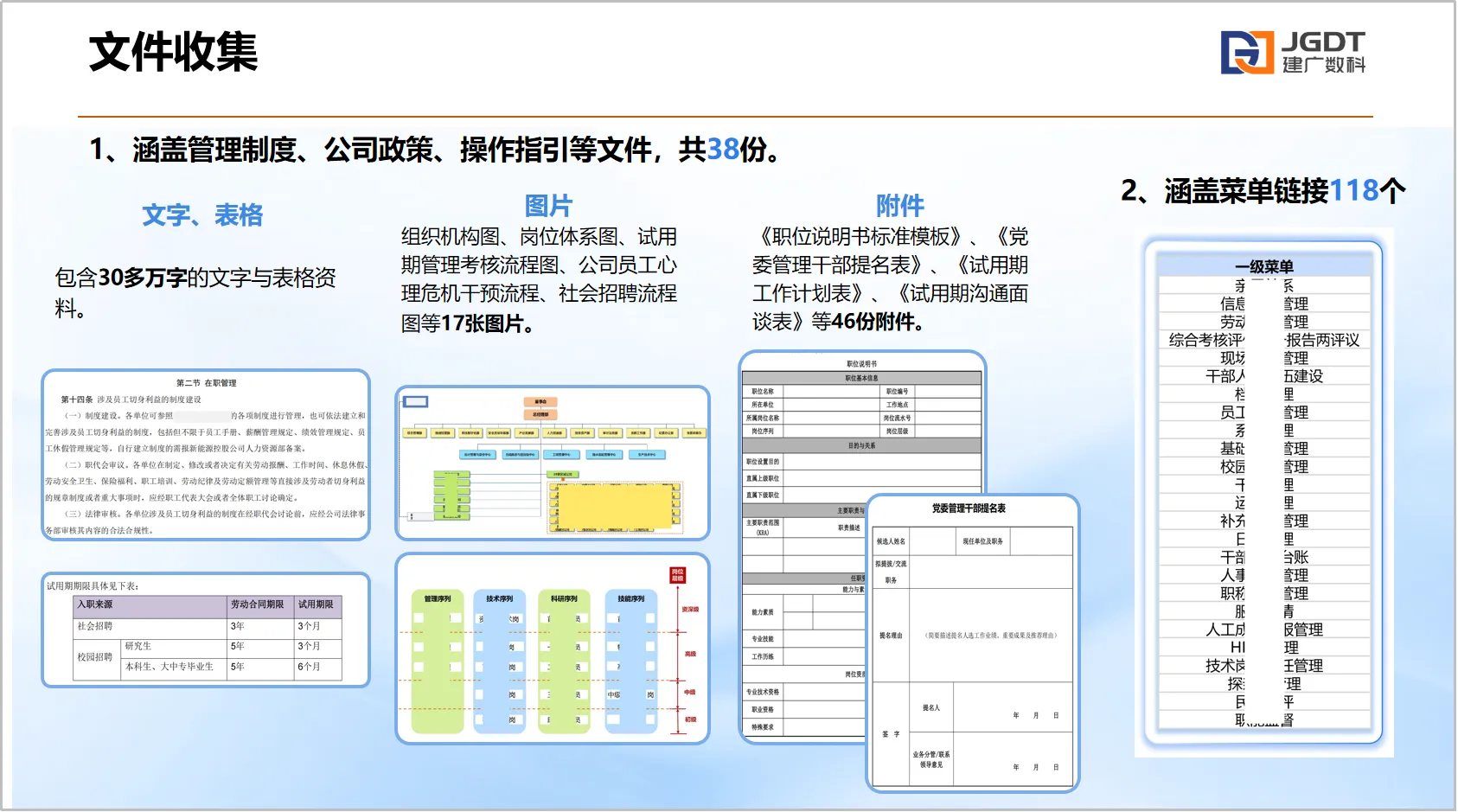Select the 涵盖菜单链接118个 heading
Screen dimensions: 1458x812
[x=1263, y=190]
